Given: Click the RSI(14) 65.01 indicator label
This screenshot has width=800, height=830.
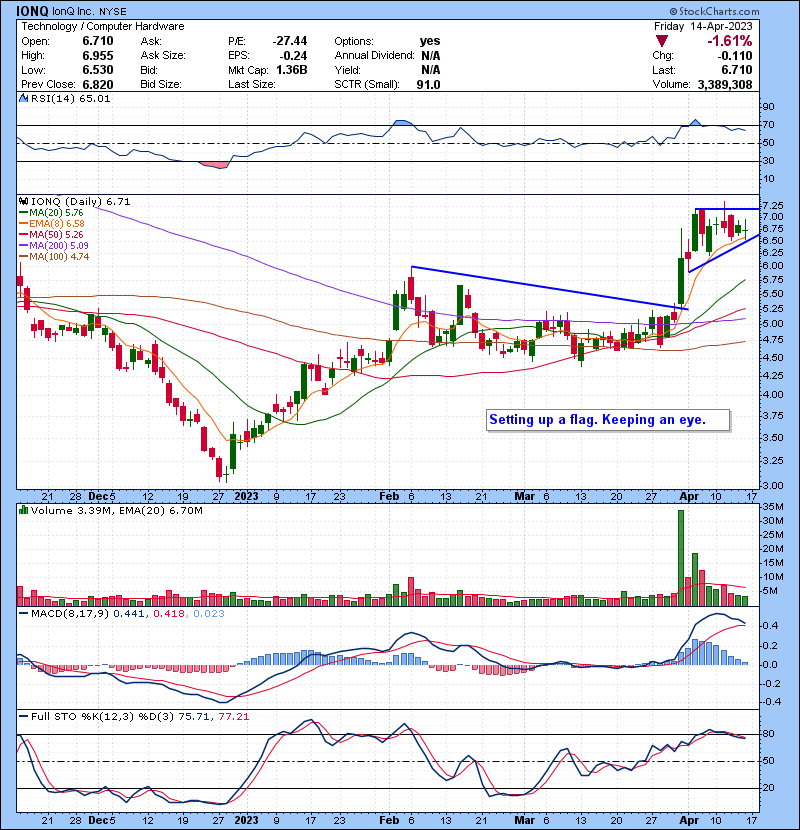Looking at the screenshot, I should [x=70, y=98].
